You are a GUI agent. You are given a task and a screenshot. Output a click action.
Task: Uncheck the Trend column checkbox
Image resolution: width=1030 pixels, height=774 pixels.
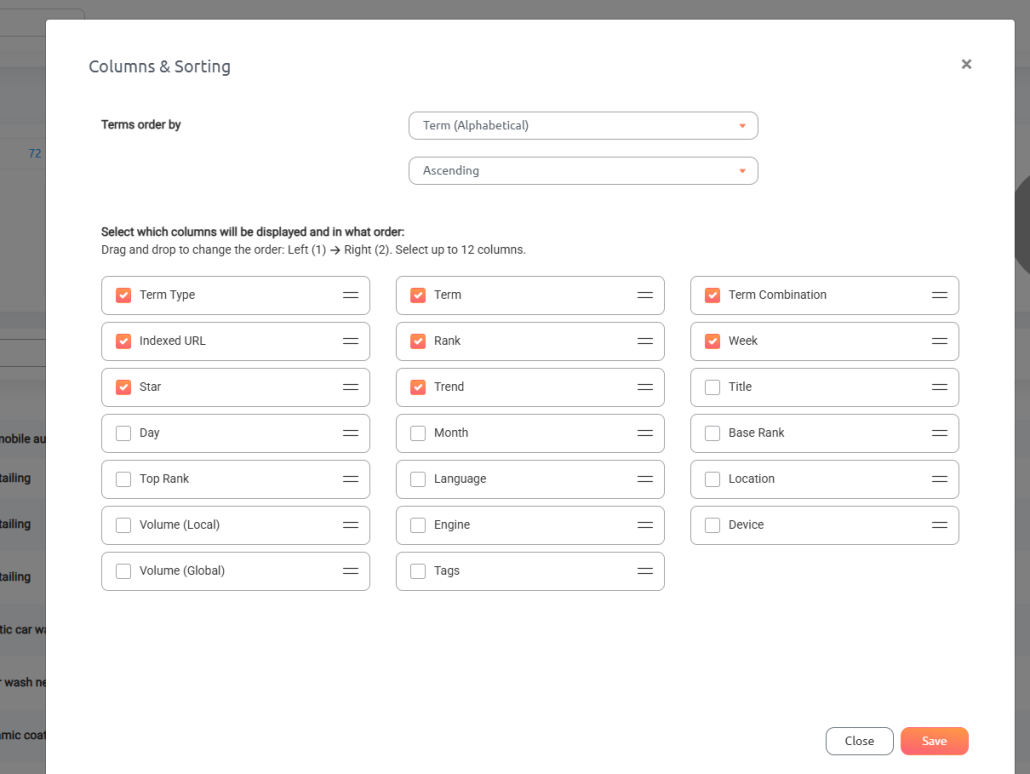pos(418,387)
